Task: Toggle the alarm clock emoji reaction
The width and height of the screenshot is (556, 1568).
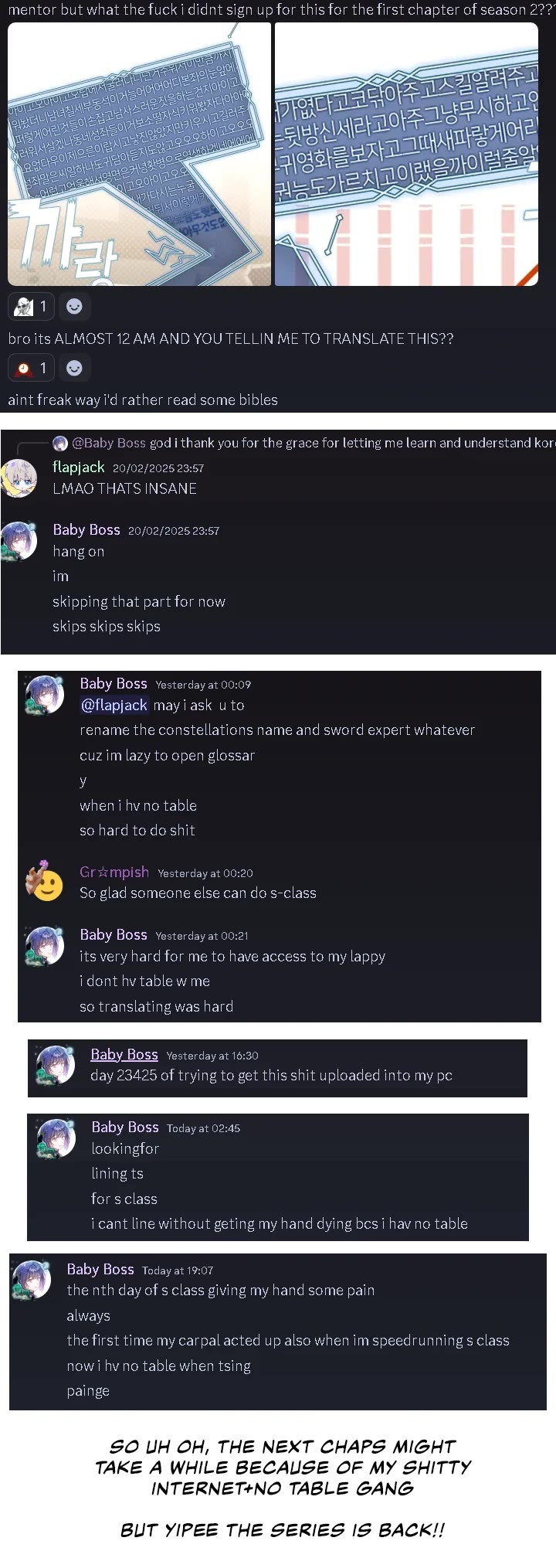Action: pyautogui.click(x=32, y=368)
